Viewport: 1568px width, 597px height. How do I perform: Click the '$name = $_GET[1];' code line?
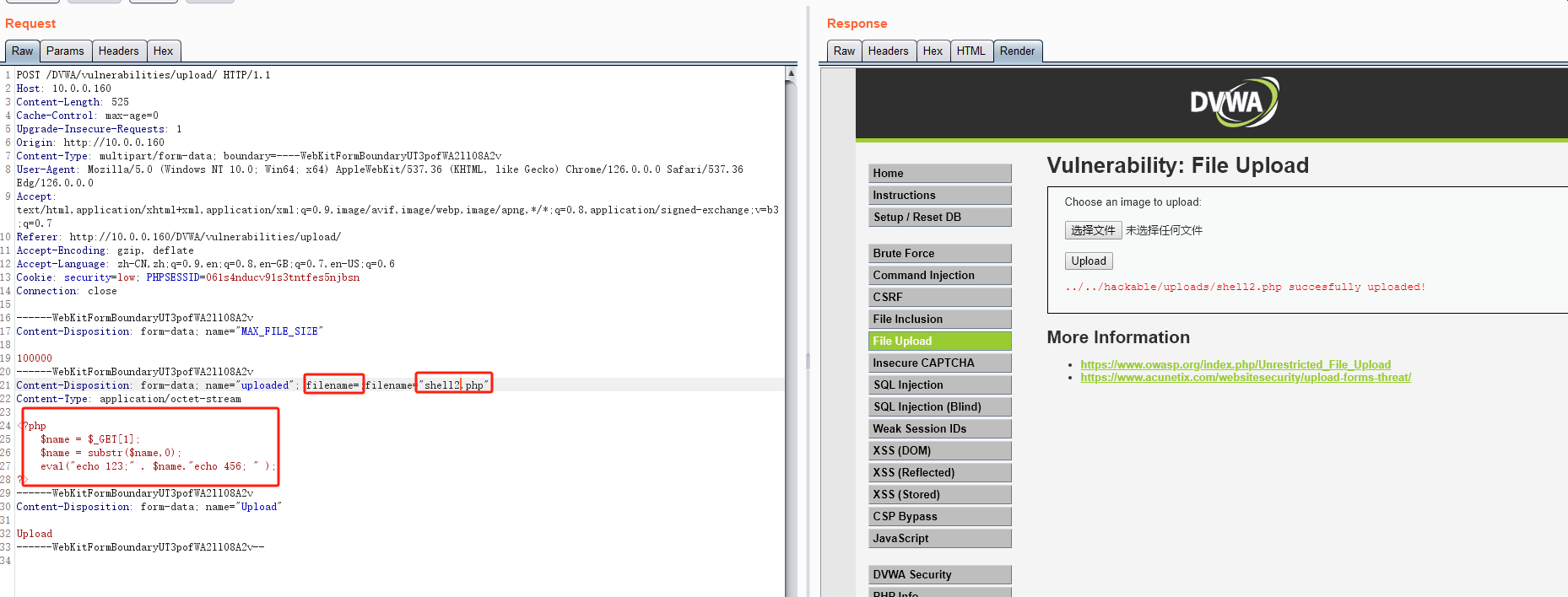pyautogui.click(x=90, y=439)
